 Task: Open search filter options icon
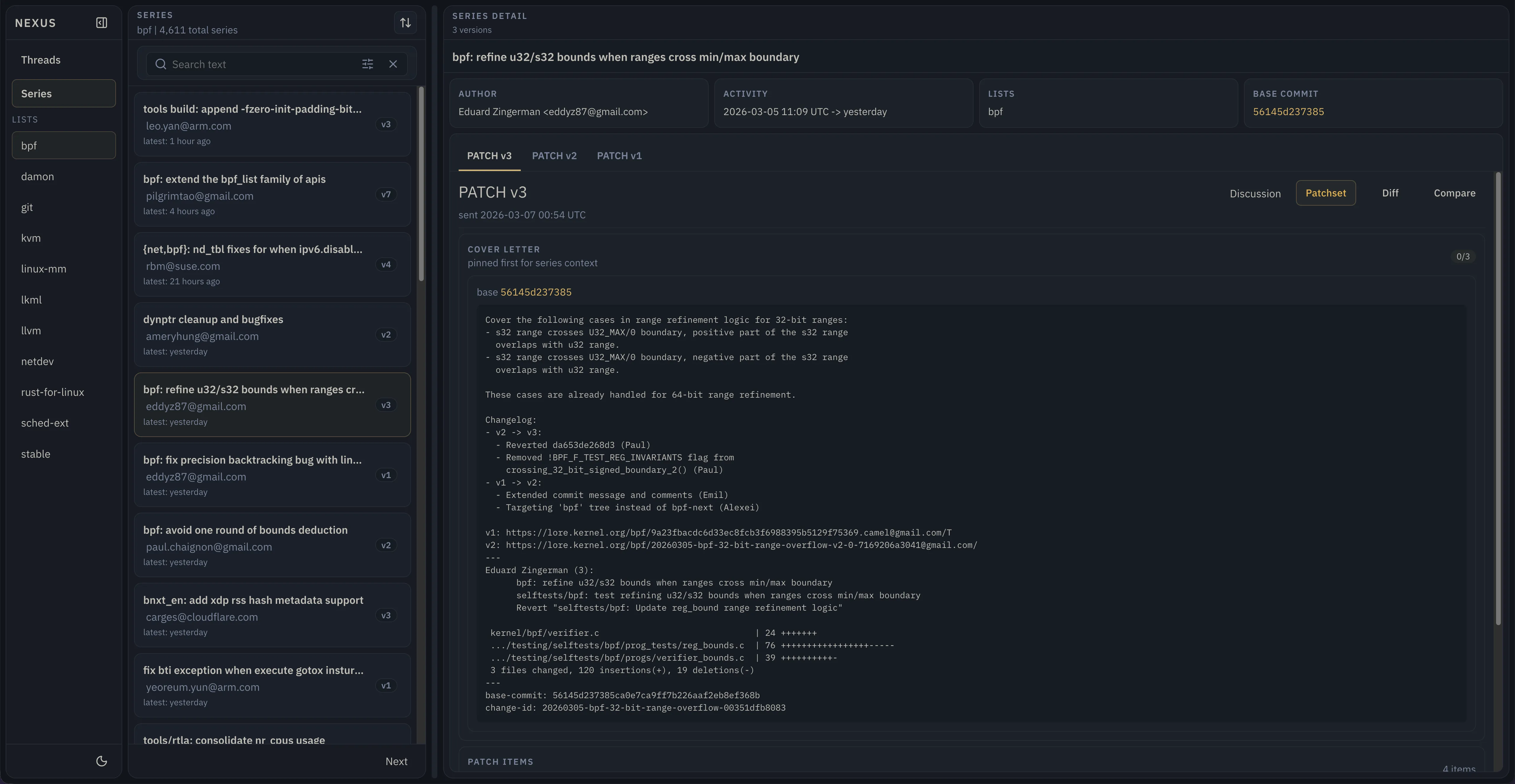(x=368, y=64)
